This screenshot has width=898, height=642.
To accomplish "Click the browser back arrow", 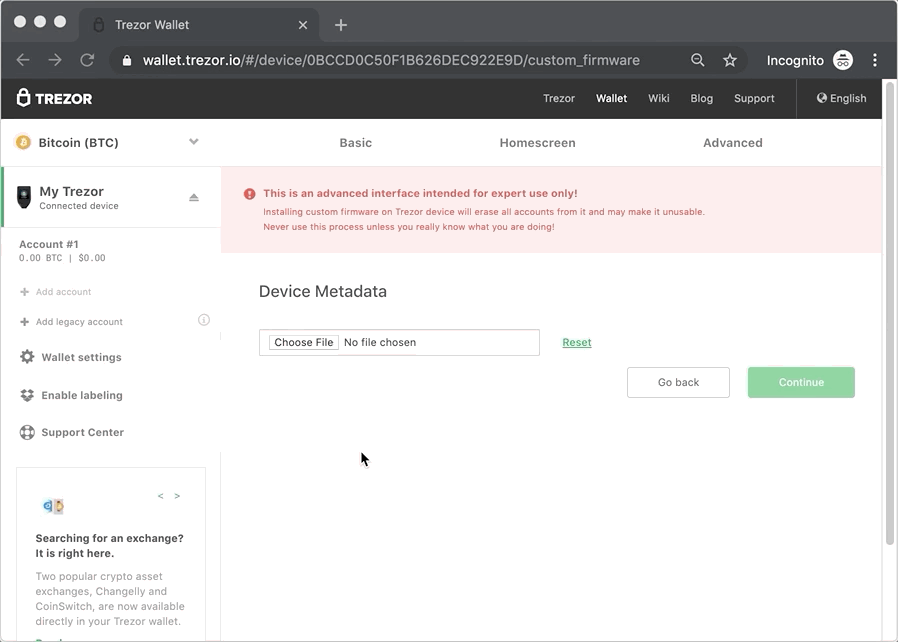I will click(x=23, y=60).
